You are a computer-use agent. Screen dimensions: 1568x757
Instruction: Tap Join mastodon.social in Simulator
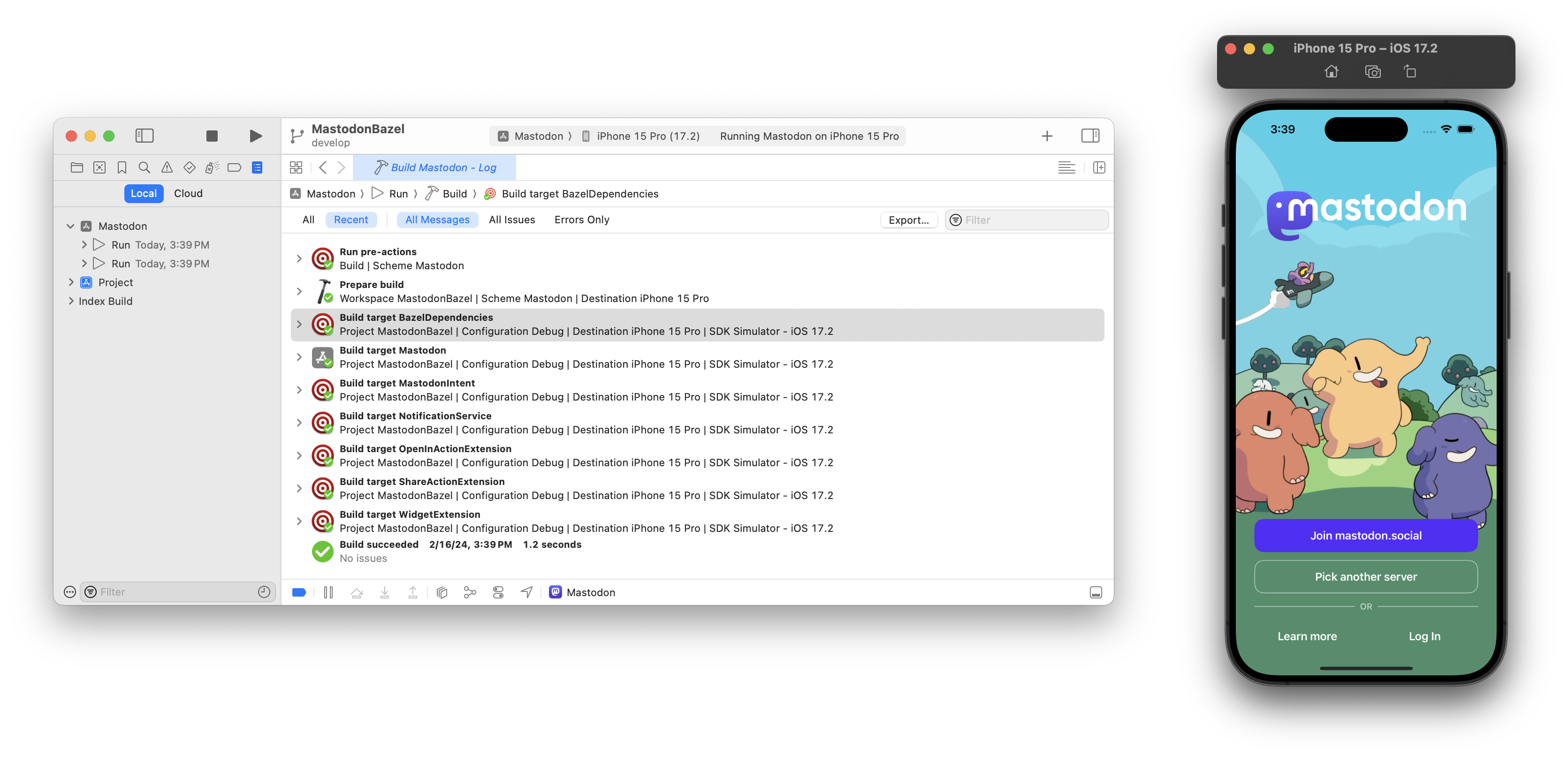tap(1366, 536)
